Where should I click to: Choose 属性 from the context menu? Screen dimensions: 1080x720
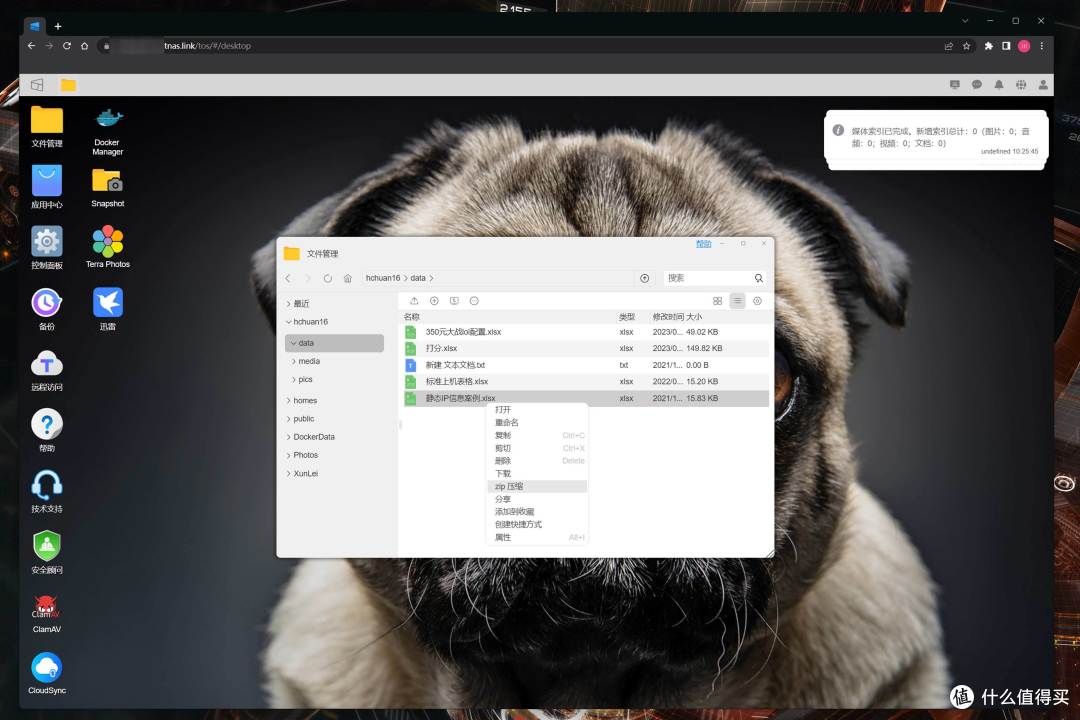click(x=537, y=537)
